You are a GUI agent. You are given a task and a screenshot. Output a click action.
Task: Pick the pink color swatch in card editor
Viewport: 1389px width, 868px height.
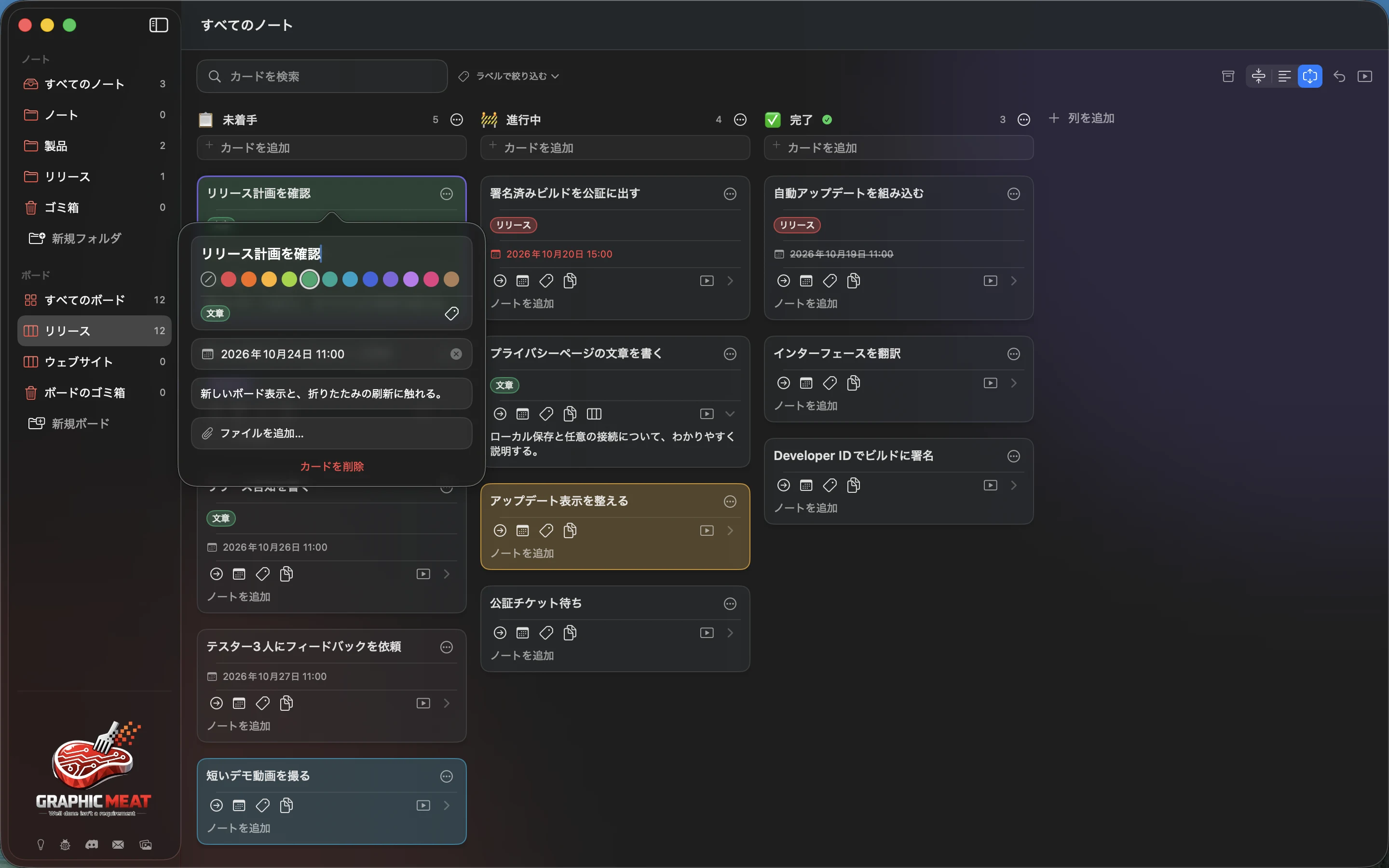pos(431,280)
